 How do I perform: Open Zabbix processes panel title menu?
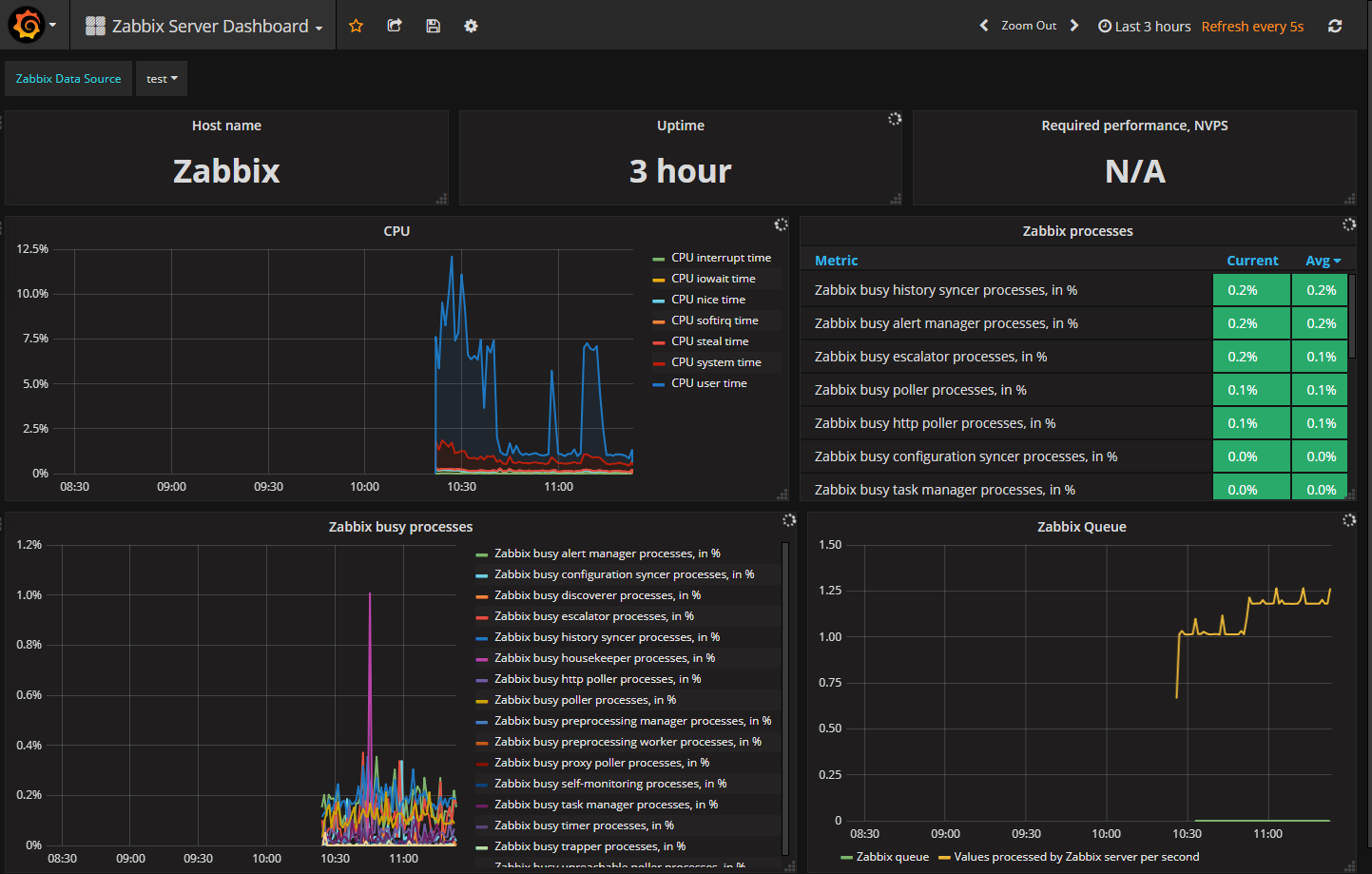(1077, 231)
